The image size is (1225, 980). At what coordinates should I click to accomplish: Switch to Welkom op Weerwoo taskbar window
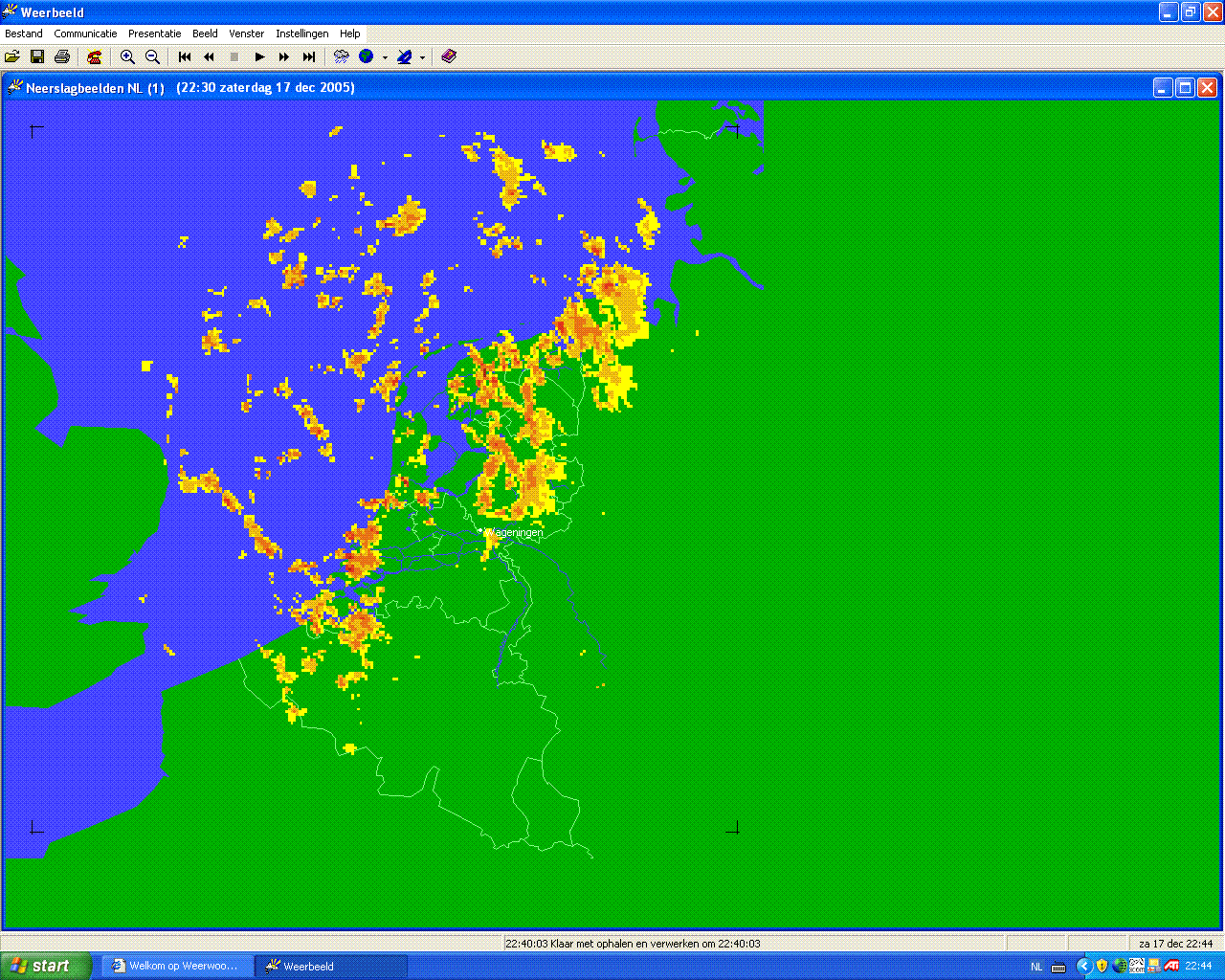pyautogui.click(x=178, y=967)
